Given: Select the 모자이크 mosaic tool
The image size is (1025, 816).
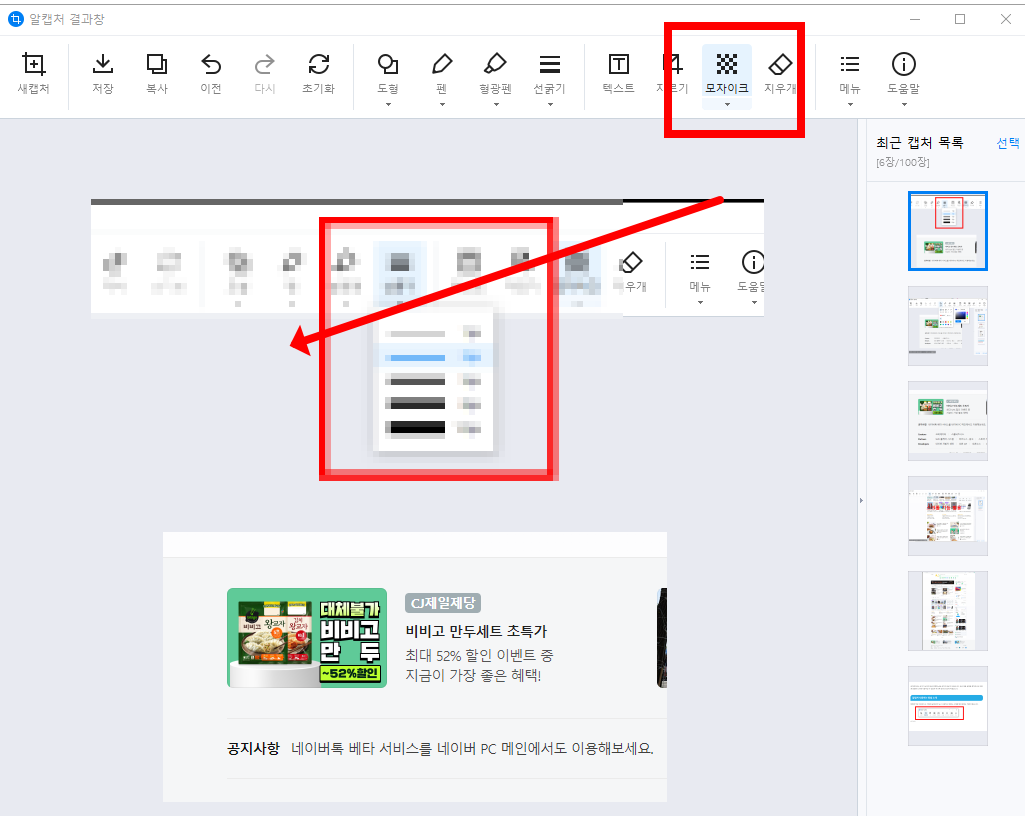Looking at the screenshot, I should point(726,68).
